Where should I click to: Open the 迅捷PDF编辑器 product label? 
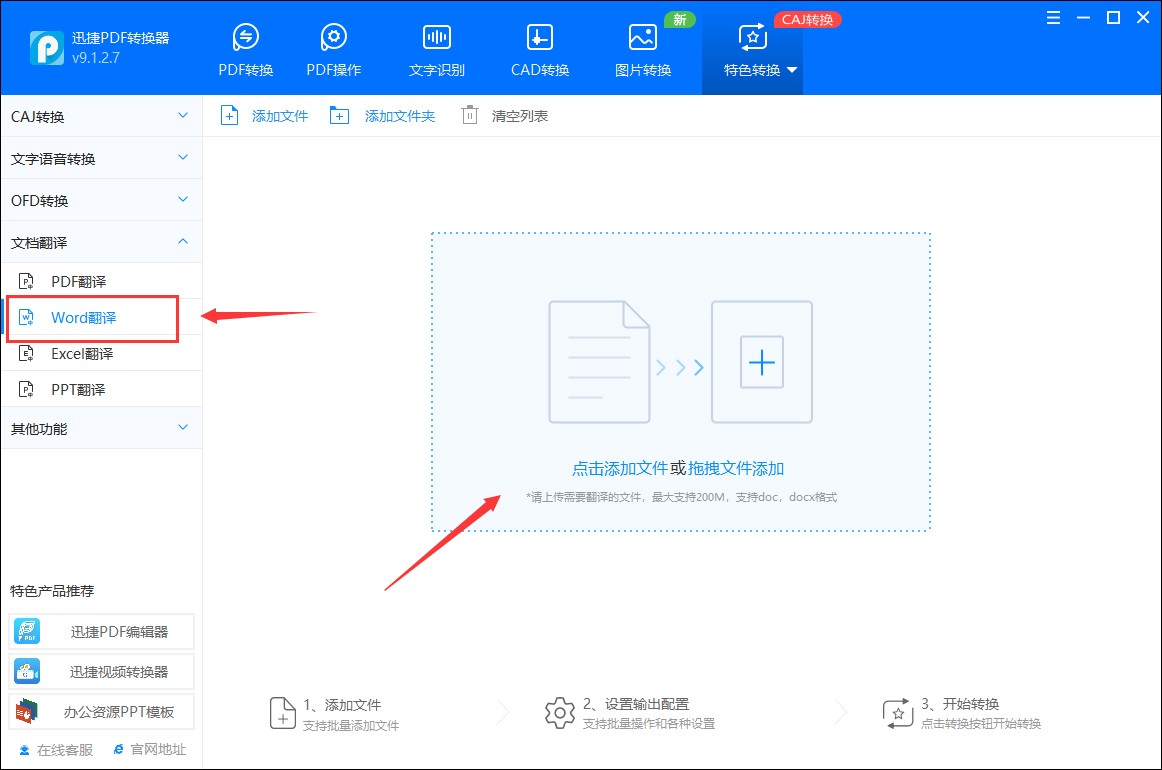pyautogui.click(x=119, y=632)
